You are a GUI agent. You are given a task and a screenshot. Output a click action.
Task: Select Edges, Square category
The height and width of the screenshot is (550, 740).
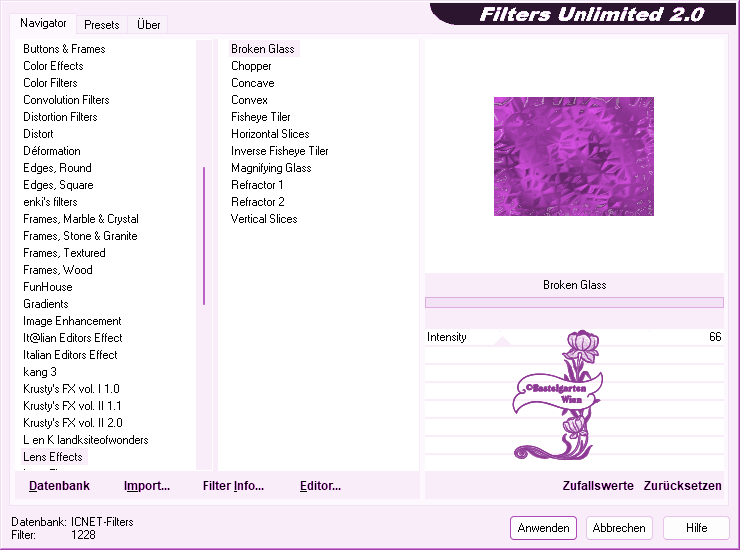coord(58,185)
